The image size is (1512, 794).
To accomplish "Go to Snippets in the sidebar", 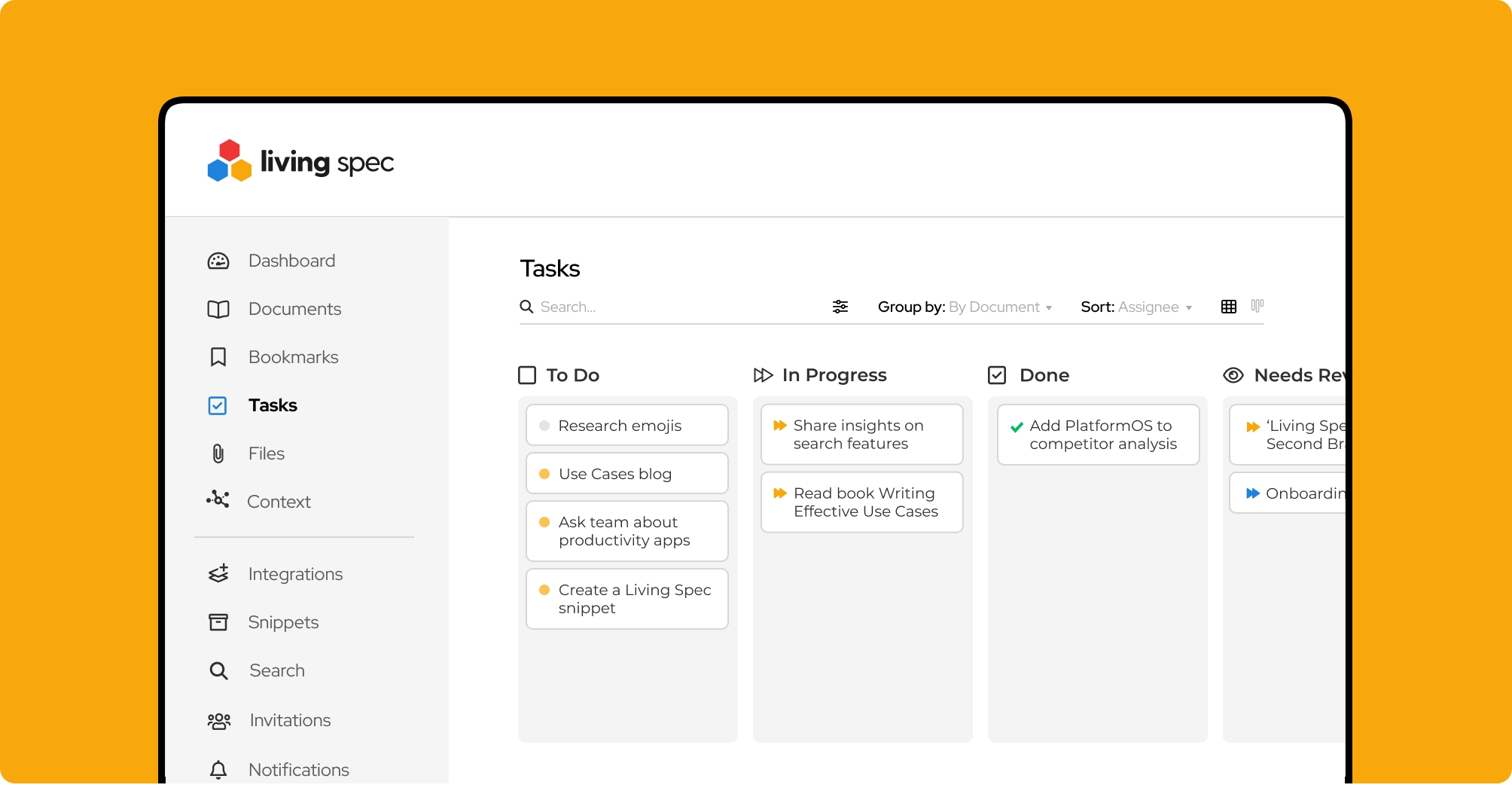I will point(283,622).
